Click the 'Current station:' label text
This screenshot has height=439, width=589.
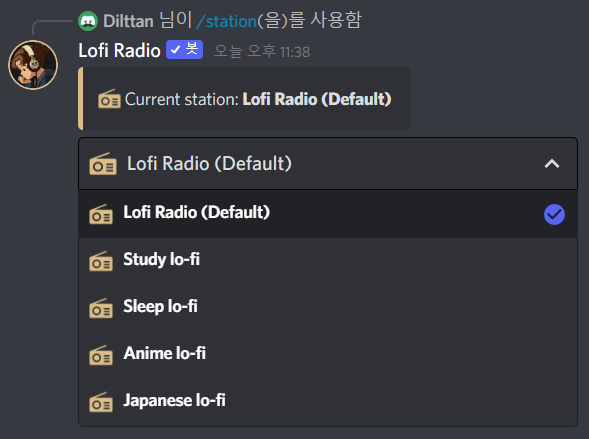(x=181, y=99)
